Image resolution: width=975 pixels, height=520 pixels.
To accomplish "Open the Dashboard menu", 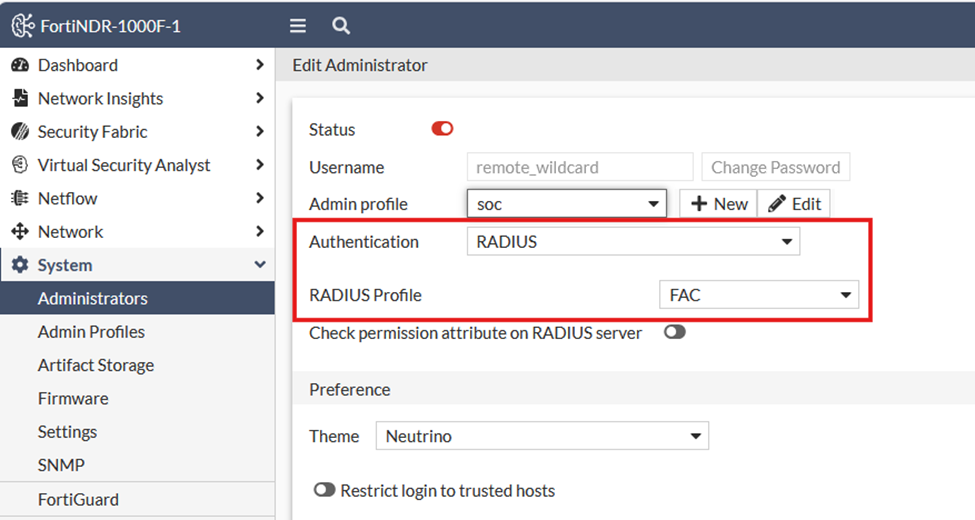I will [x=137, y=65].
